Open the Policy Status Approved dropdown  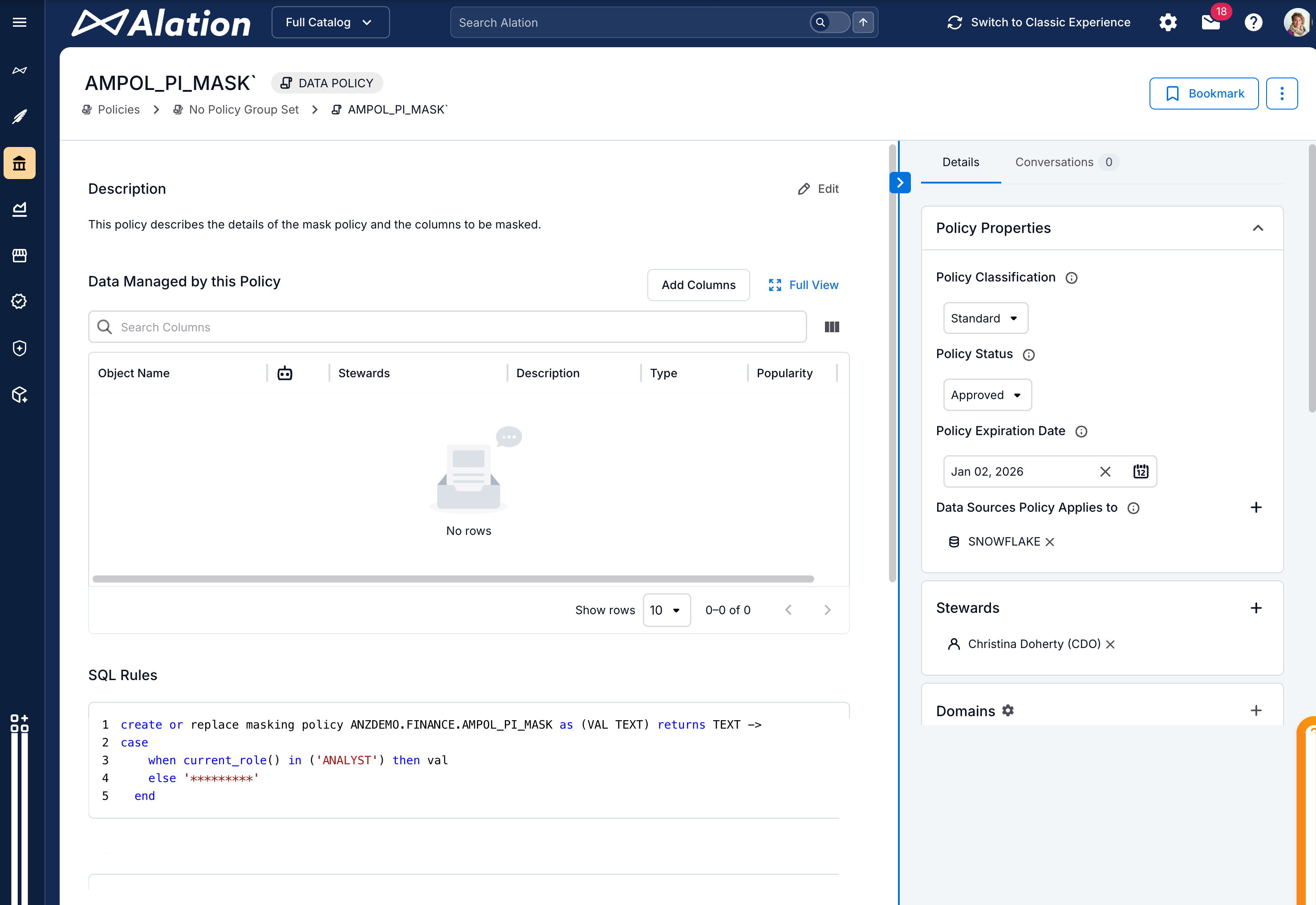coord(987,395)
